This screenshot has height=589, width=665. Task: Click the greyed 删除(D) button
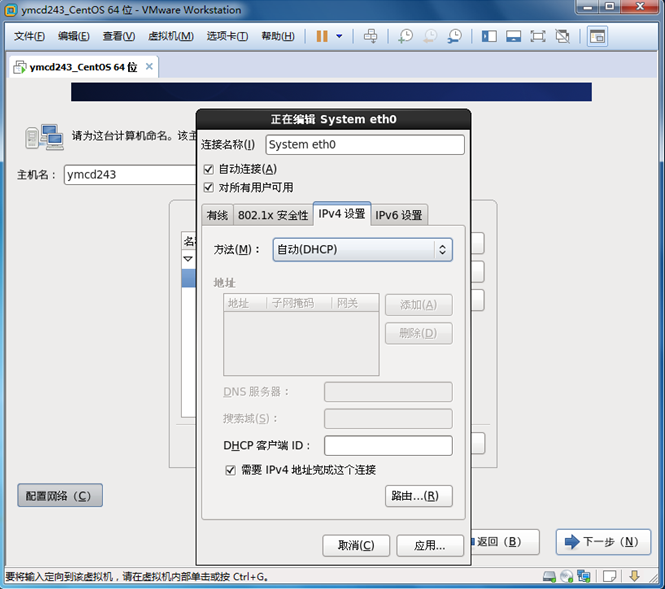419,333
